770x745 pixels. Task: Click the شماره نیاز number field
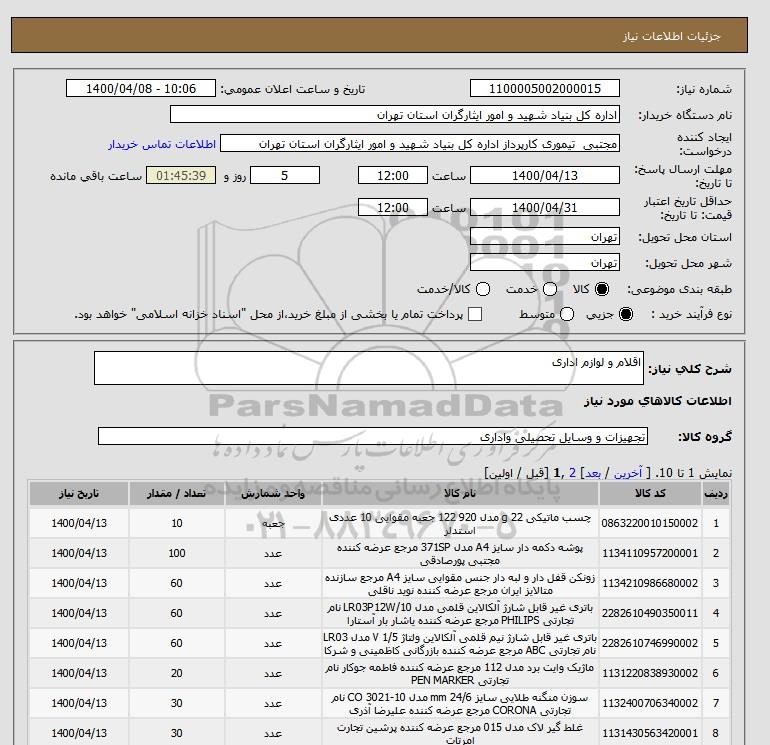click(x=545, y=88)
